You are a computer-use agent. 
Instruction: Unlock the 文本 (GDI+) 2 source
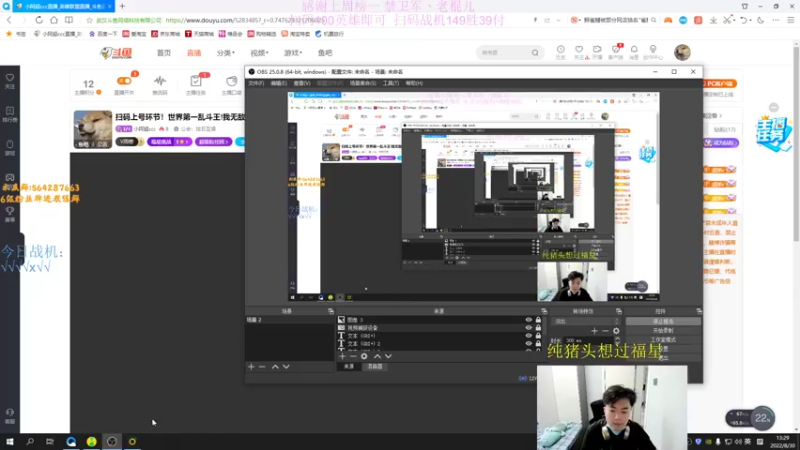tap(538, 343)
